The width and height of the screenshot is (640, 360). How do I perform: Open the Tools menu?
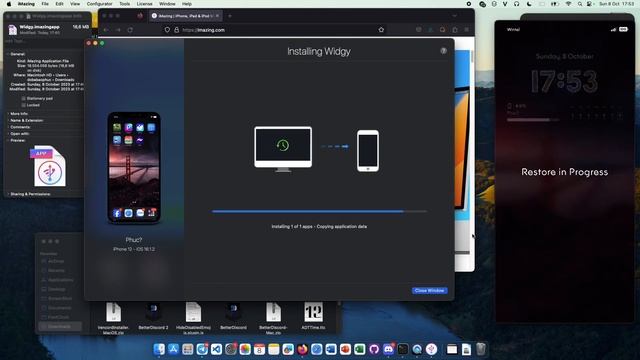pos(124,4)
